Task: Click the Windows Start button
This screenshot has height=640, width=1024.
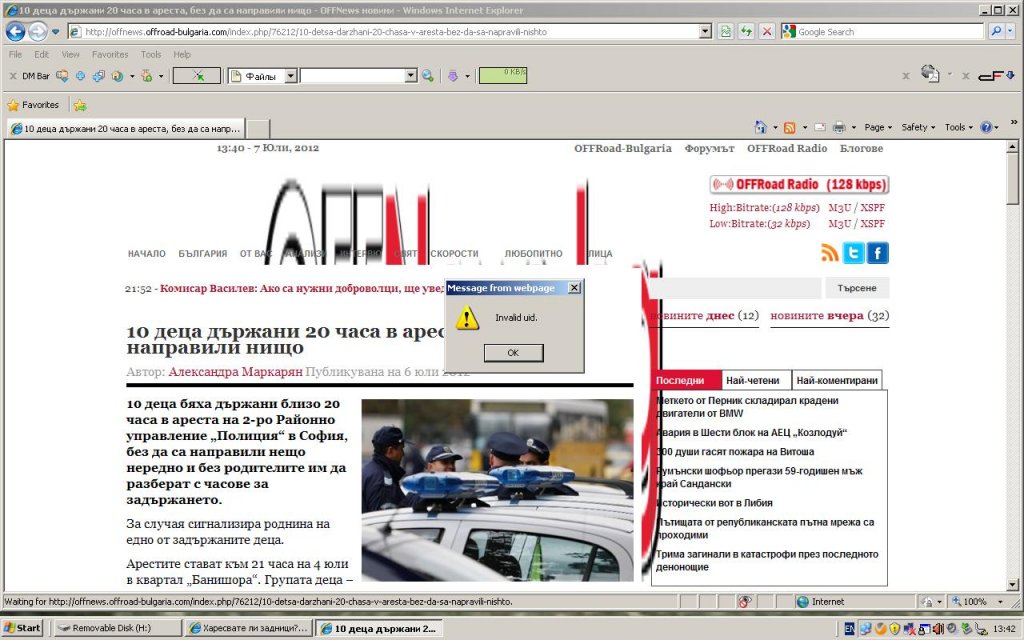Action: coord(22,628)
